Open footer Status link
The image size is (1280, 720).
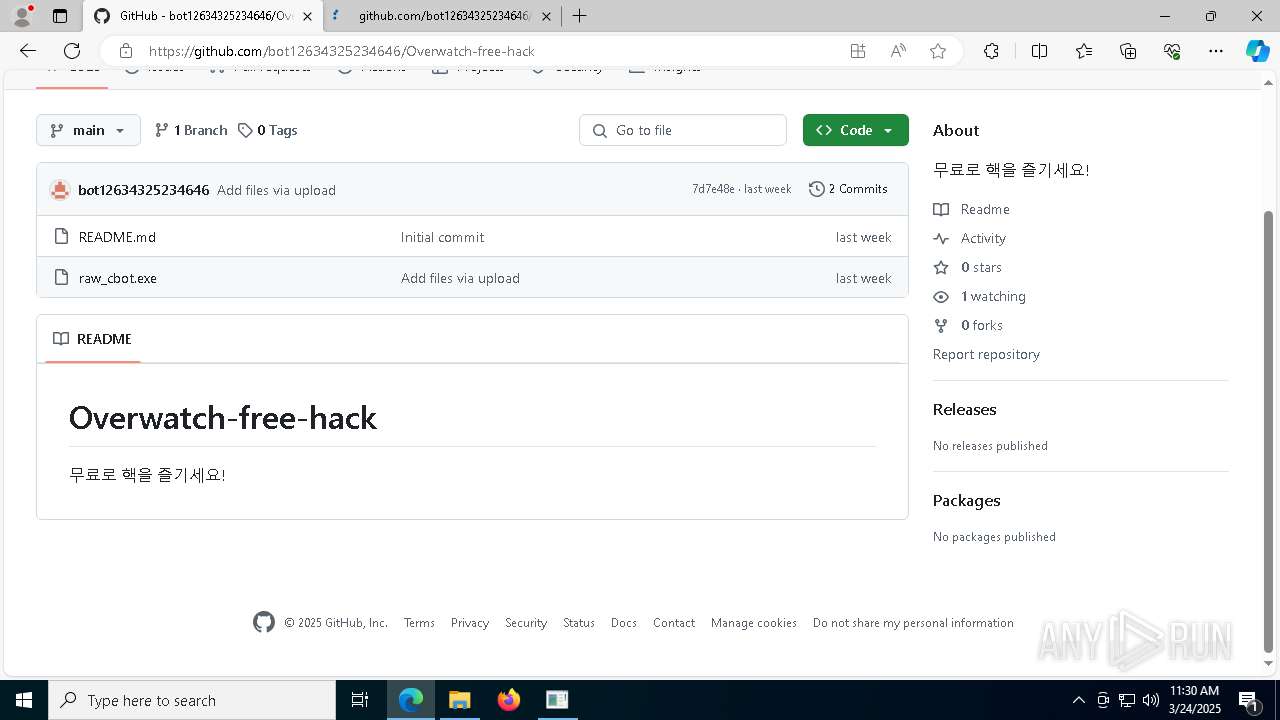579,623
